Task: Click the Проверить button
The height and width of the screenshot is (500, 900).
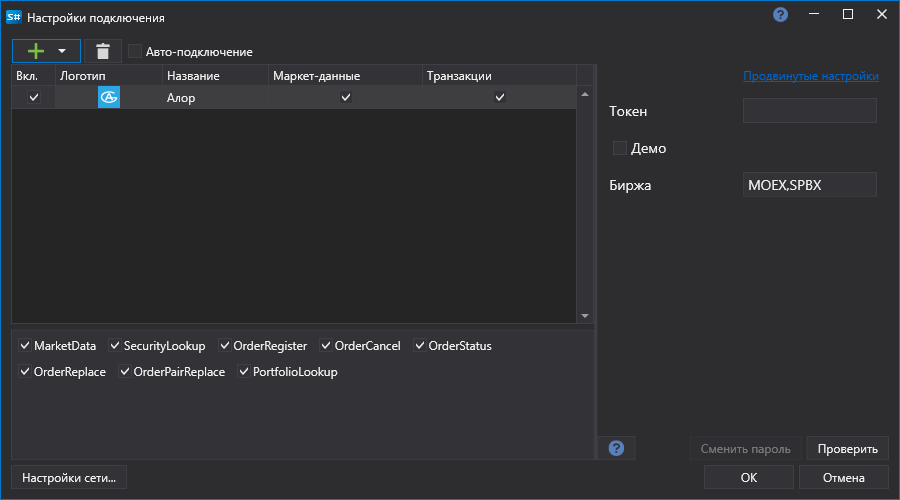Action: click(848, 449)
